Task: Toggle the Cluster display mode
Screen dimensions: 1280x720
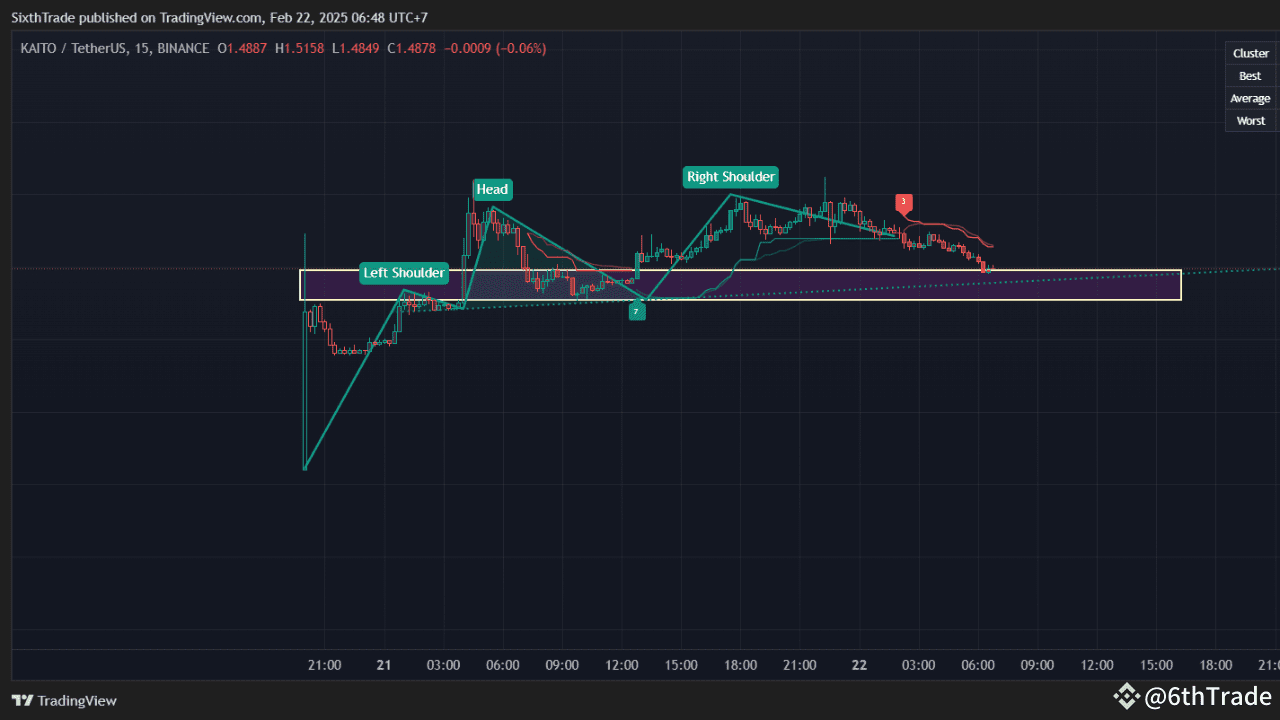Action: 1250,53
